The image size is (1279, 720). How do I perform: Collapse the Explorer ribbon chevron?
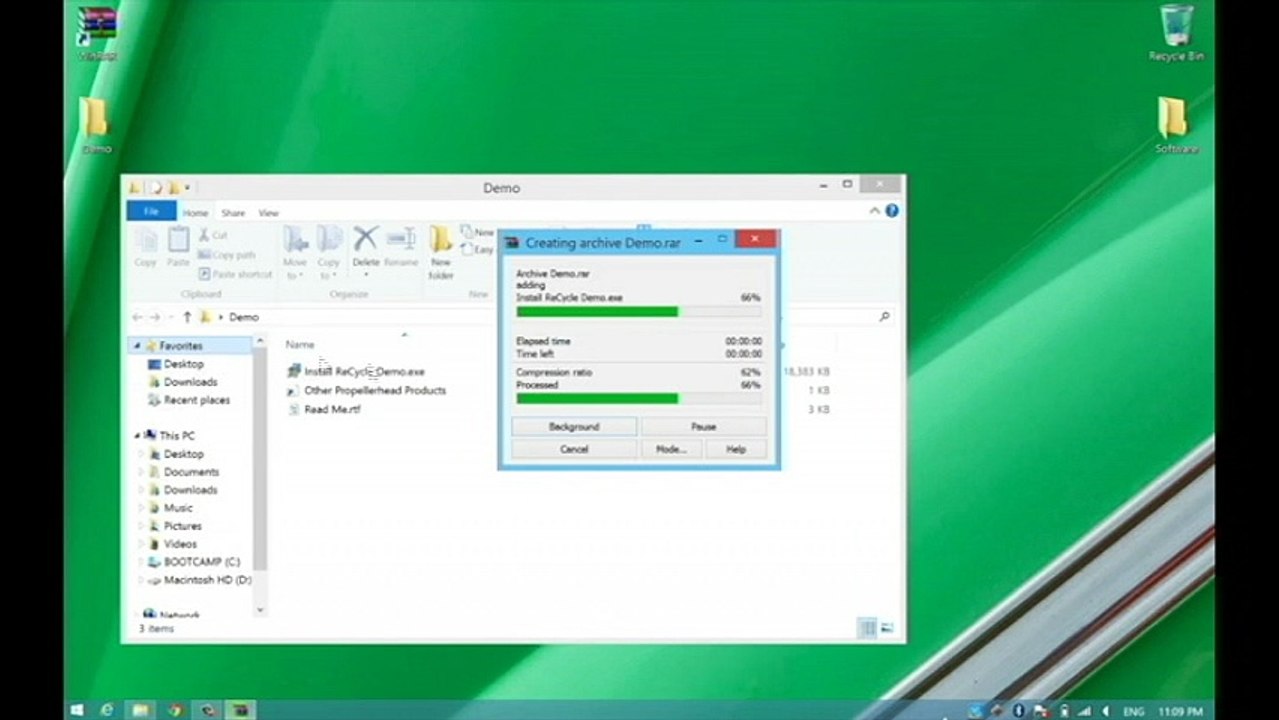[875, 211]
